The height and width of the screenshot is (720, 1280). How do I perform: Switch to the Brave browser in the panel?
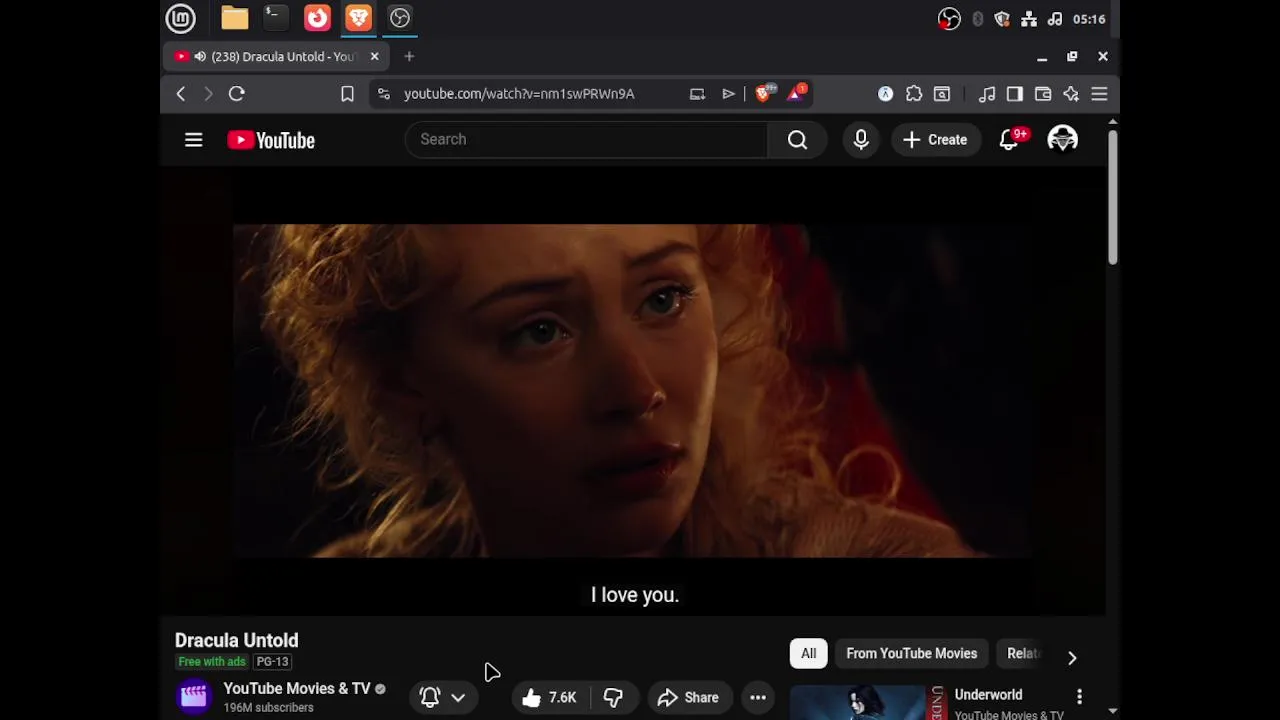point(358,18)
